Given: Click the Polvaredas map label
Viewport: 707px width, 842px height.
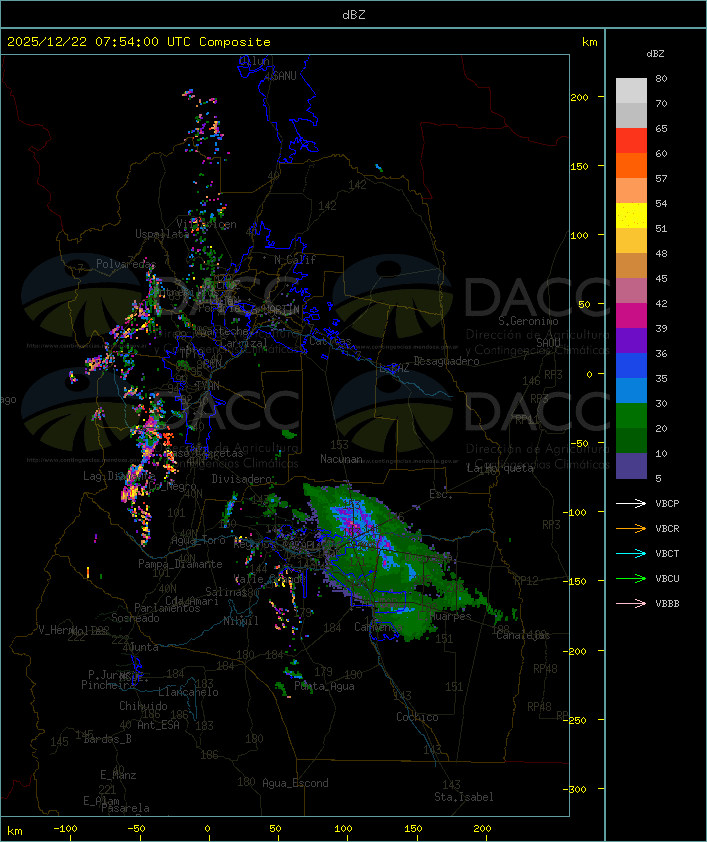Looking at the screenshot, I should tap(126, 264).
